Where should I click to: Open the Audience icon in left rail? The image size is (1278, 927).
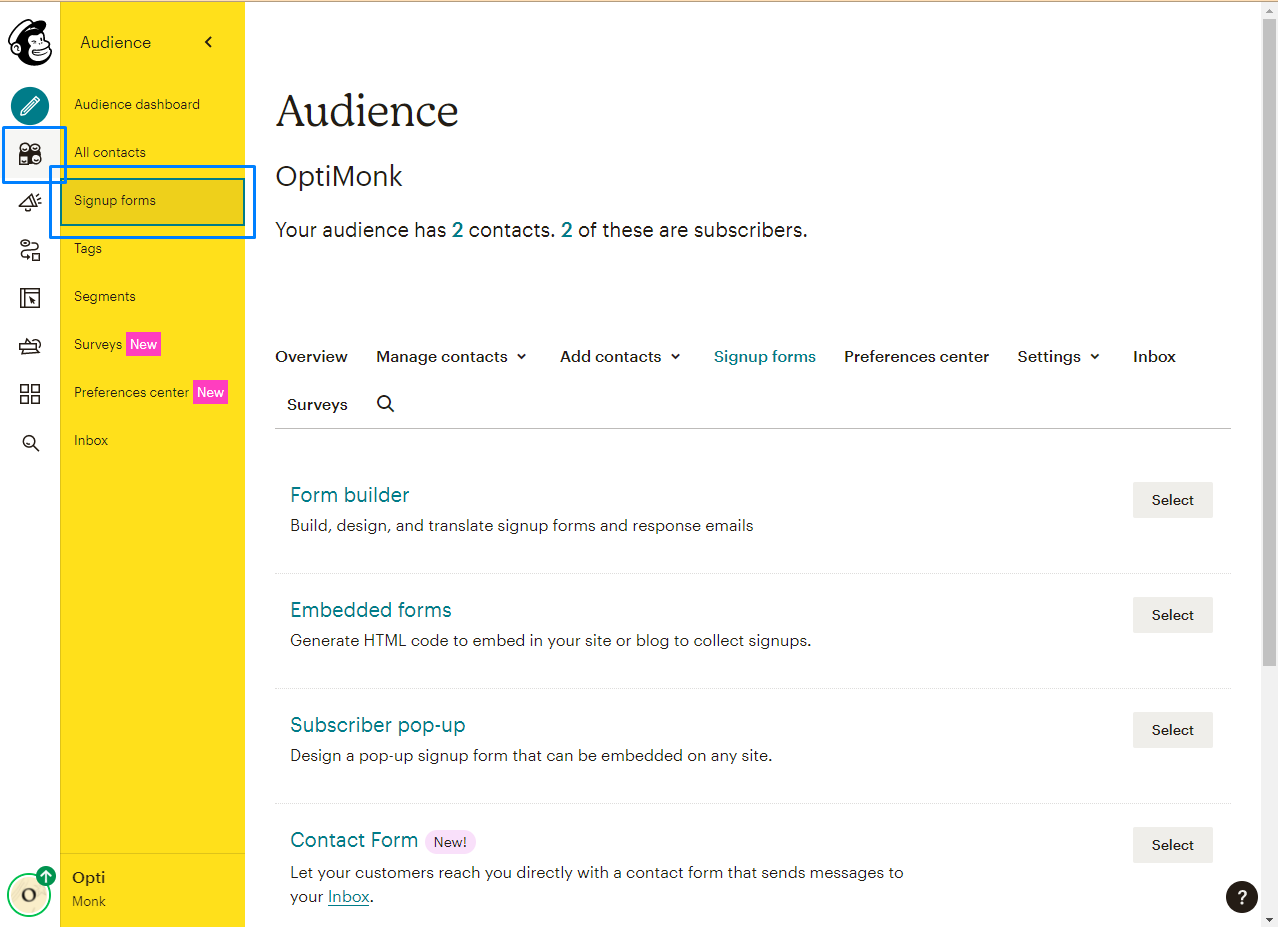click(30, 154)
